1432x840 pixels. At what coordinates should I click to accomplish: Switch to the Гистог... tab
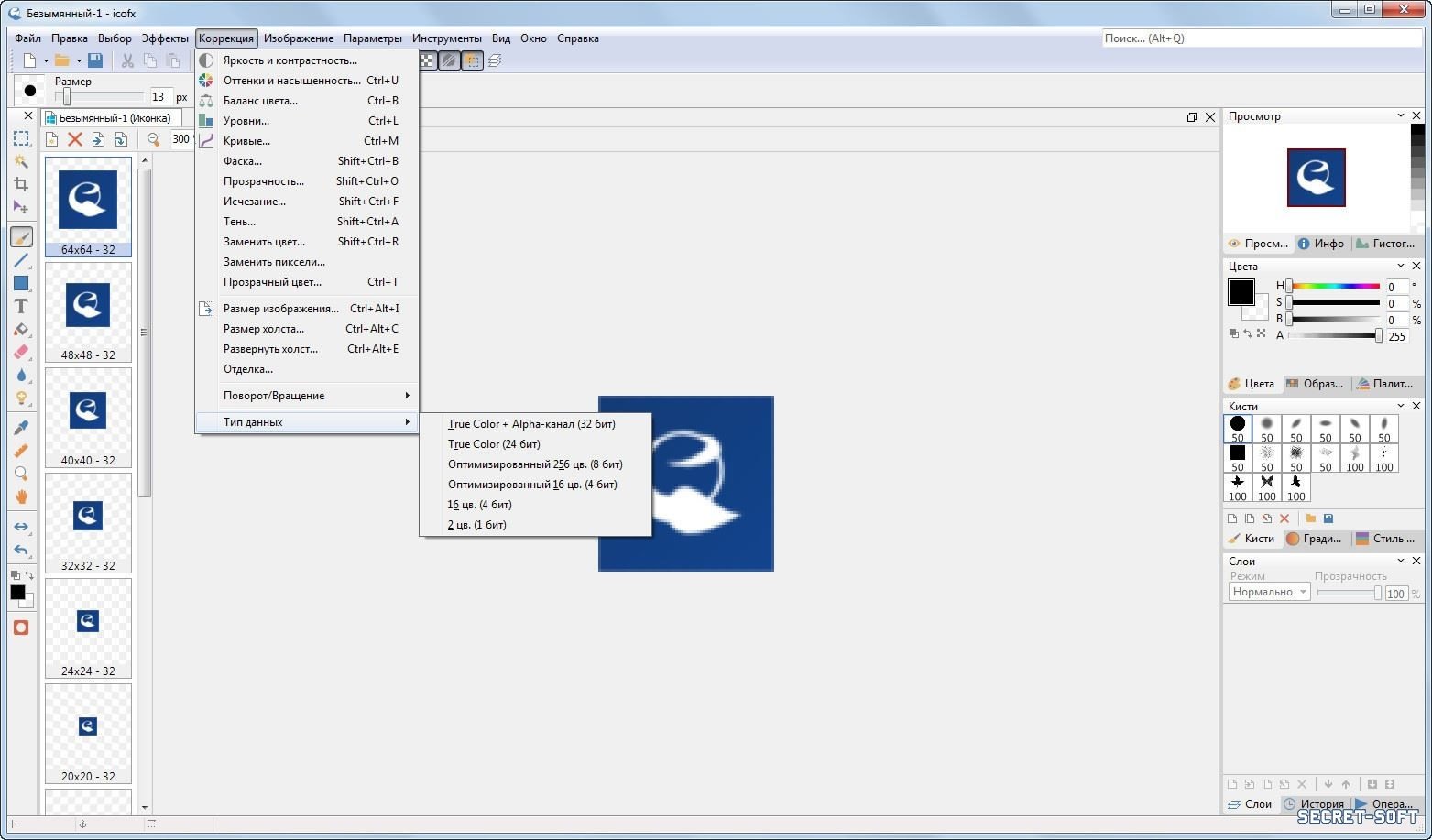point(1387,244)
